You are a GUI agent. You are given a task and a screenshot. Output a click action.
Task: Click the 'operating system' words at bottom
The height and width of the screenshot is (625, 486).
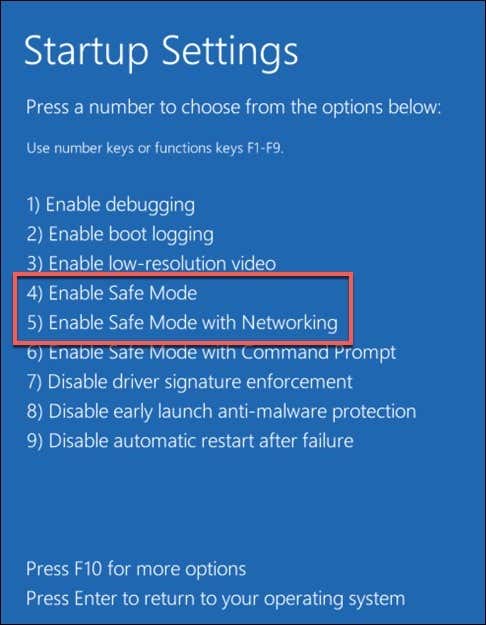coord(334,599)
